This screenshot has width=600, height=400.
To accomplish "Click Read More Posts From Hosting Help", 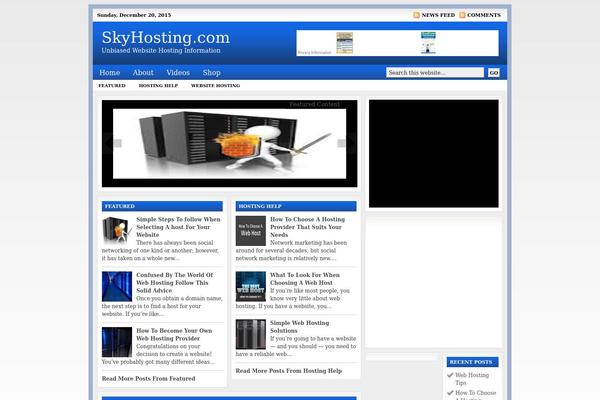I will (x=289, y=371).
